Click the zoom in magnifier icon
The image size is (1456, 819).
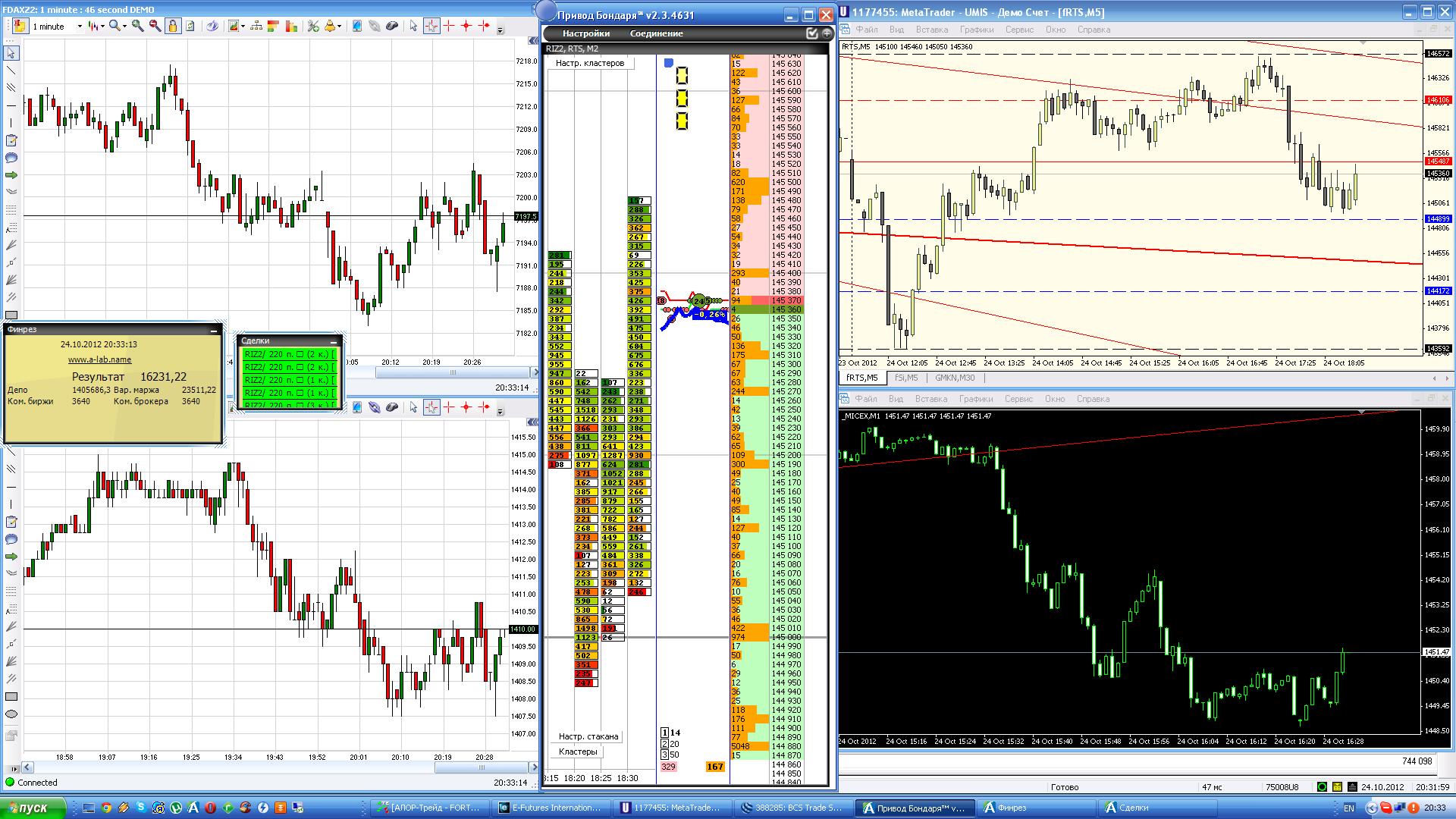137,26
